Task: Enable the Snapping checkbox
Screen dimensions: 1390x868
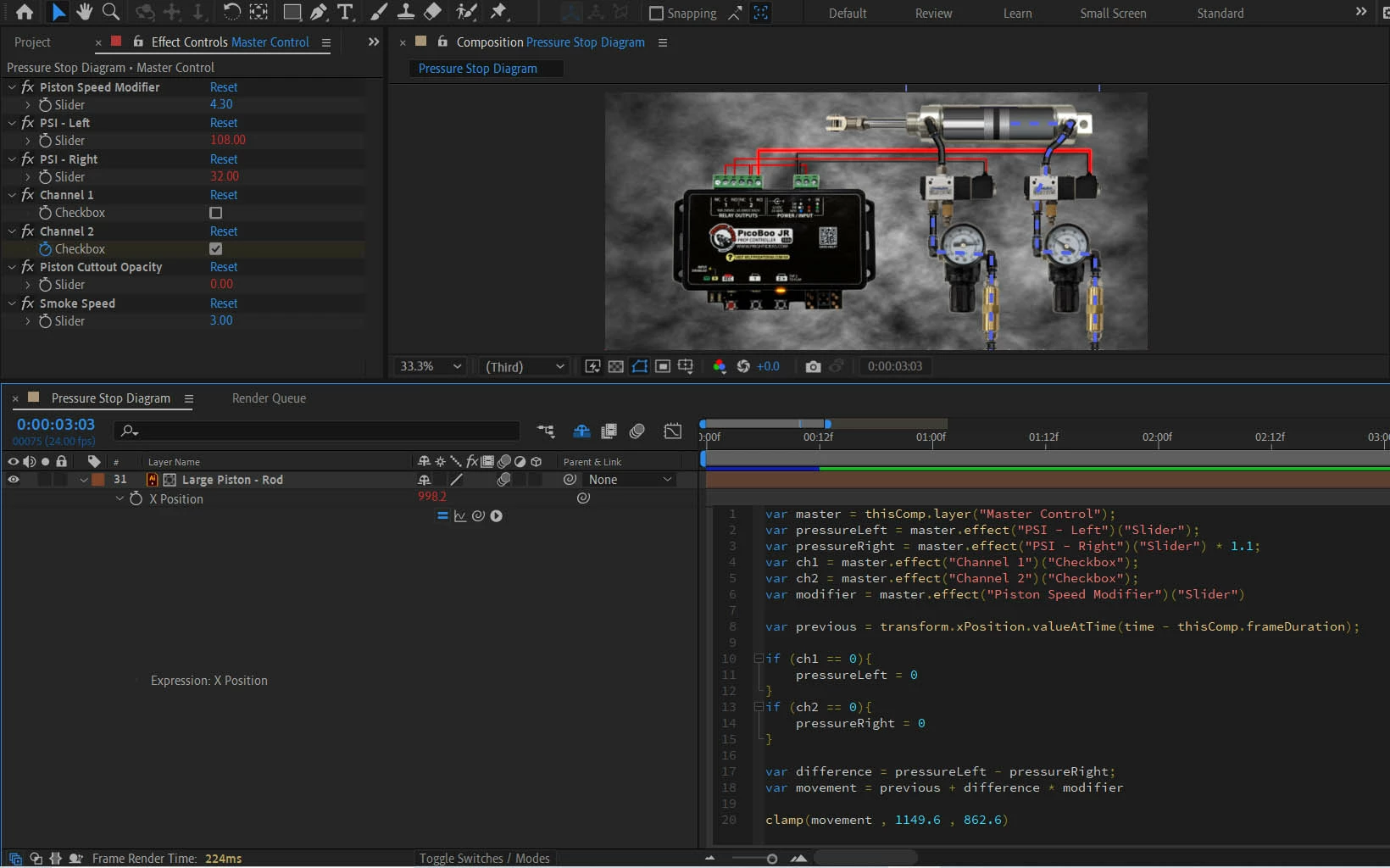Action: click(x=656, y=14)
